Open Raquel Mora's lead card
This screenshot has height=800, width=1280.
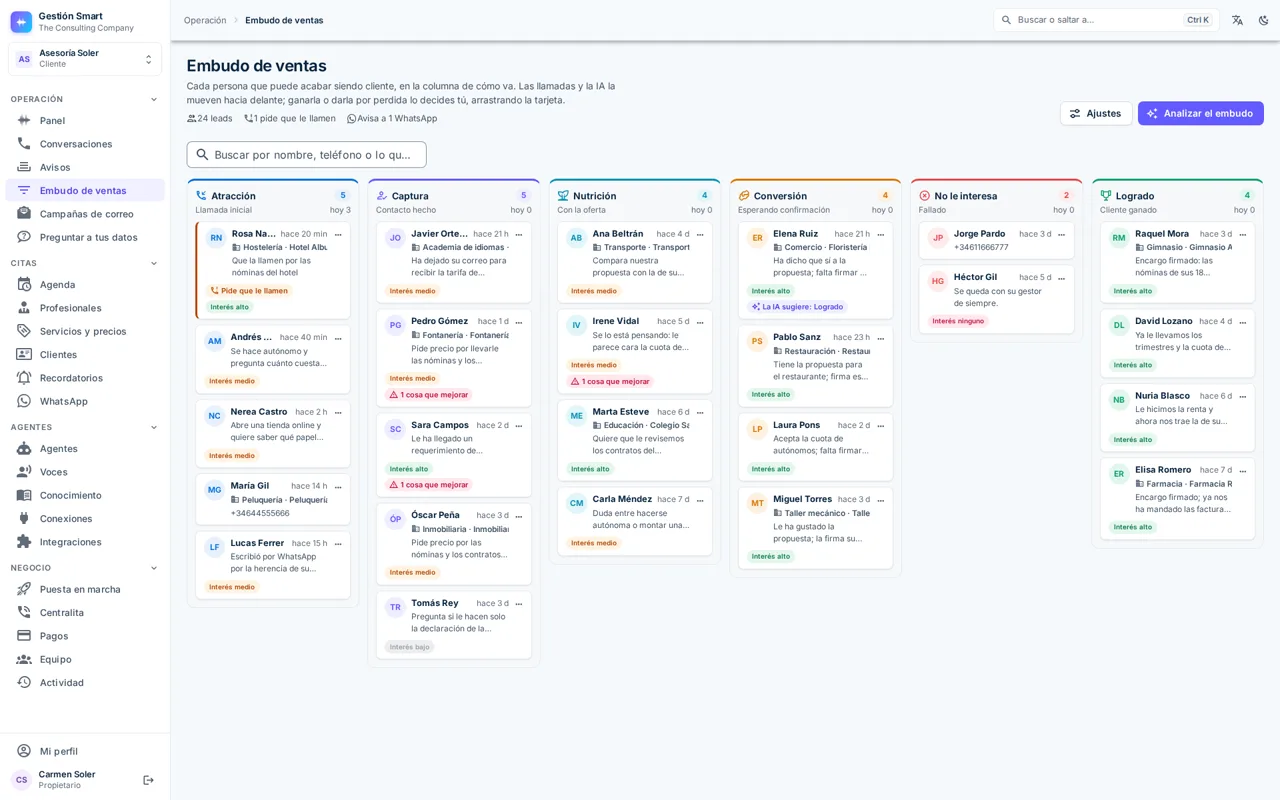(x=1177, y=262)
